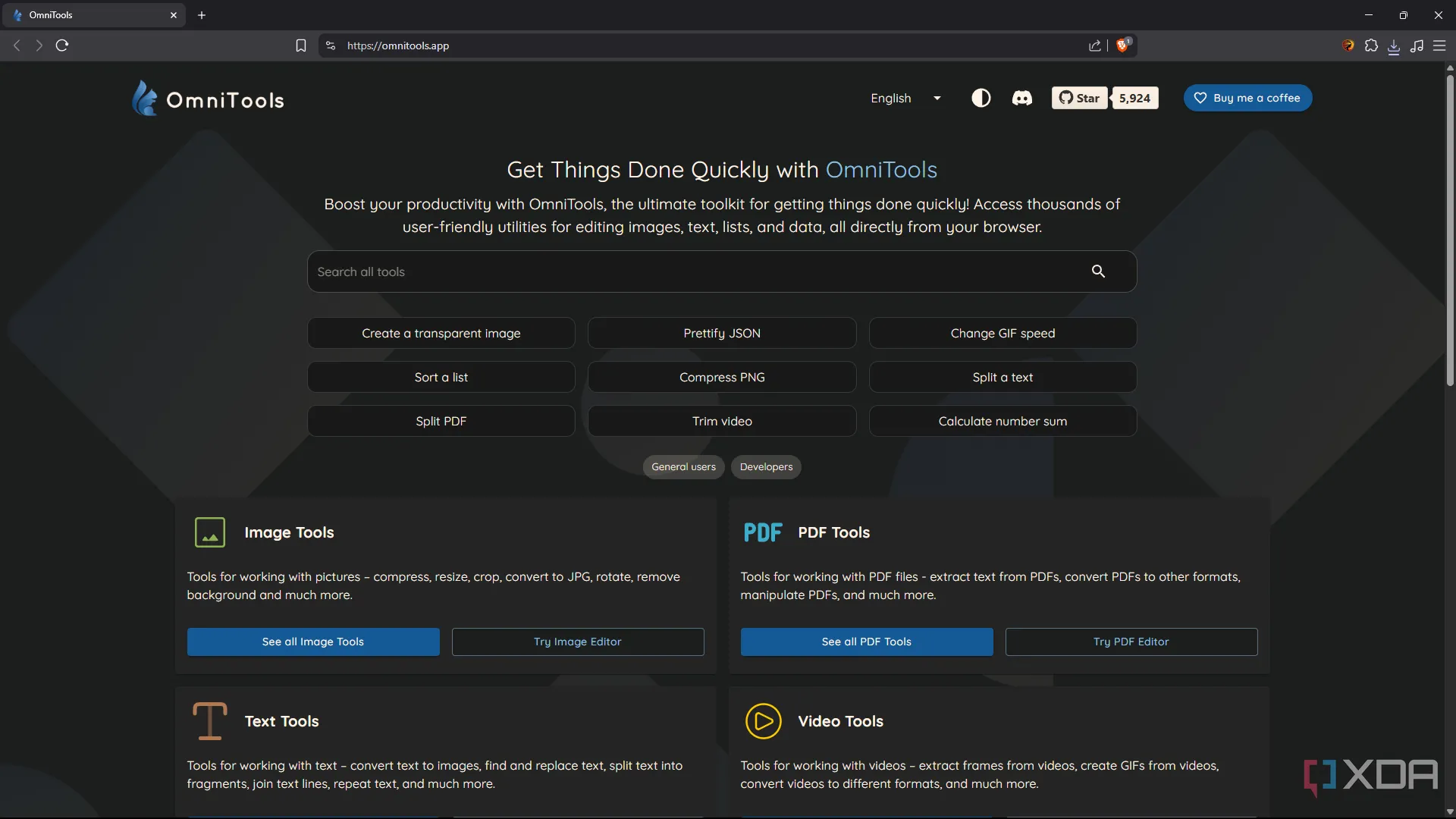
Task: Click the GitHub Star button
Action: (x=1079, y=98)
